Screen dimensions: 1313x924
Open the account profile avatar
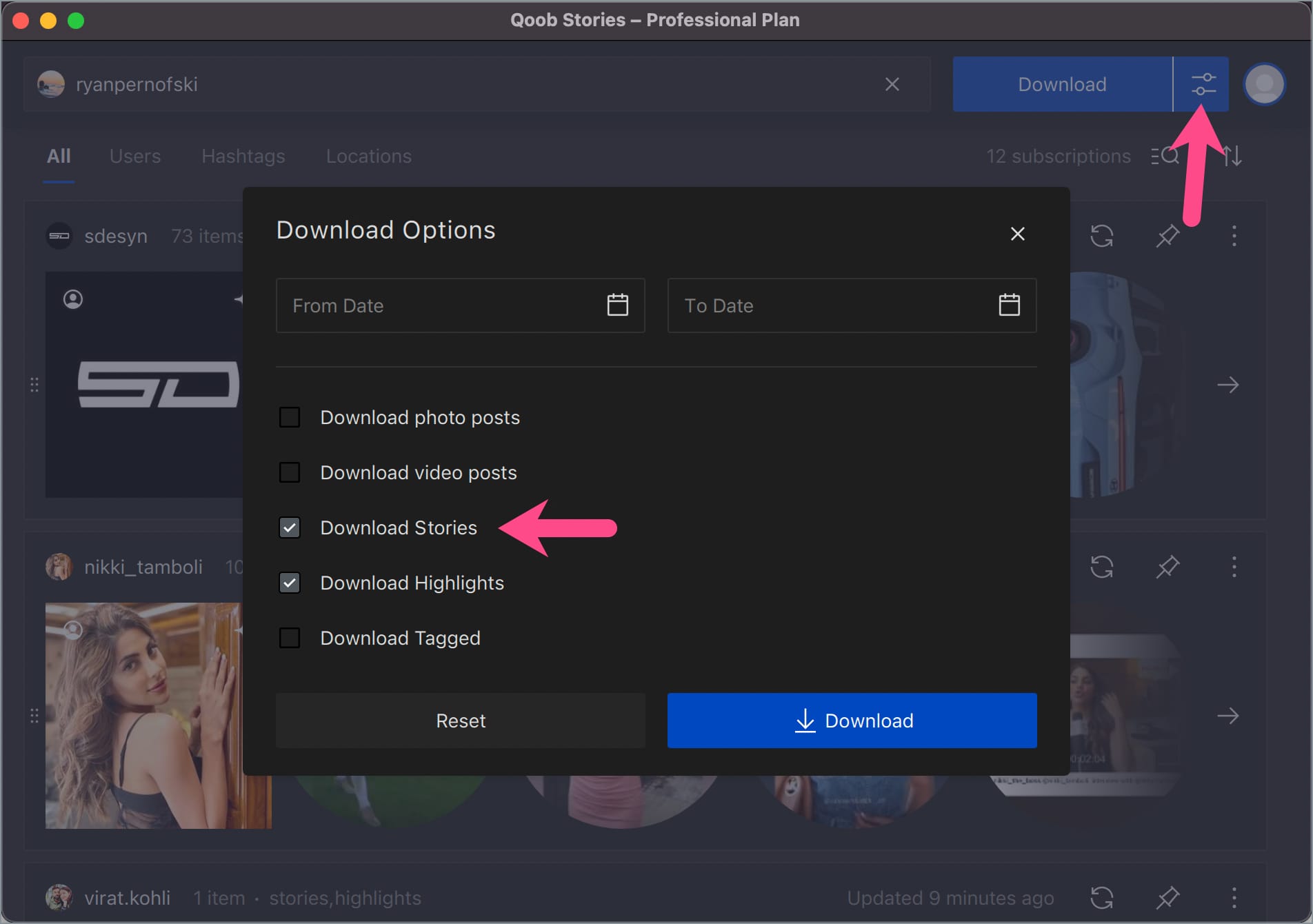tap(1264, 84)
